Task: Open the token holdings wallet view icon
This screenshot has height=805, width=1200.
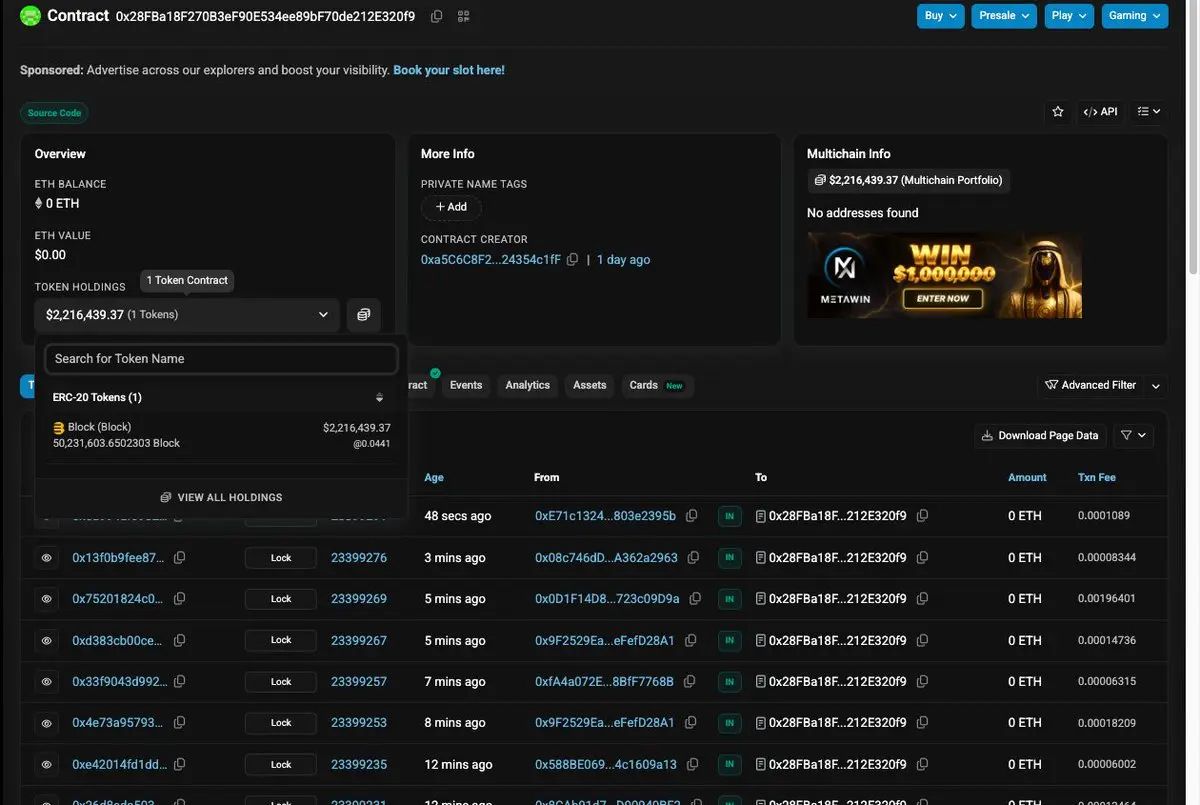Action: coord(363,314)
